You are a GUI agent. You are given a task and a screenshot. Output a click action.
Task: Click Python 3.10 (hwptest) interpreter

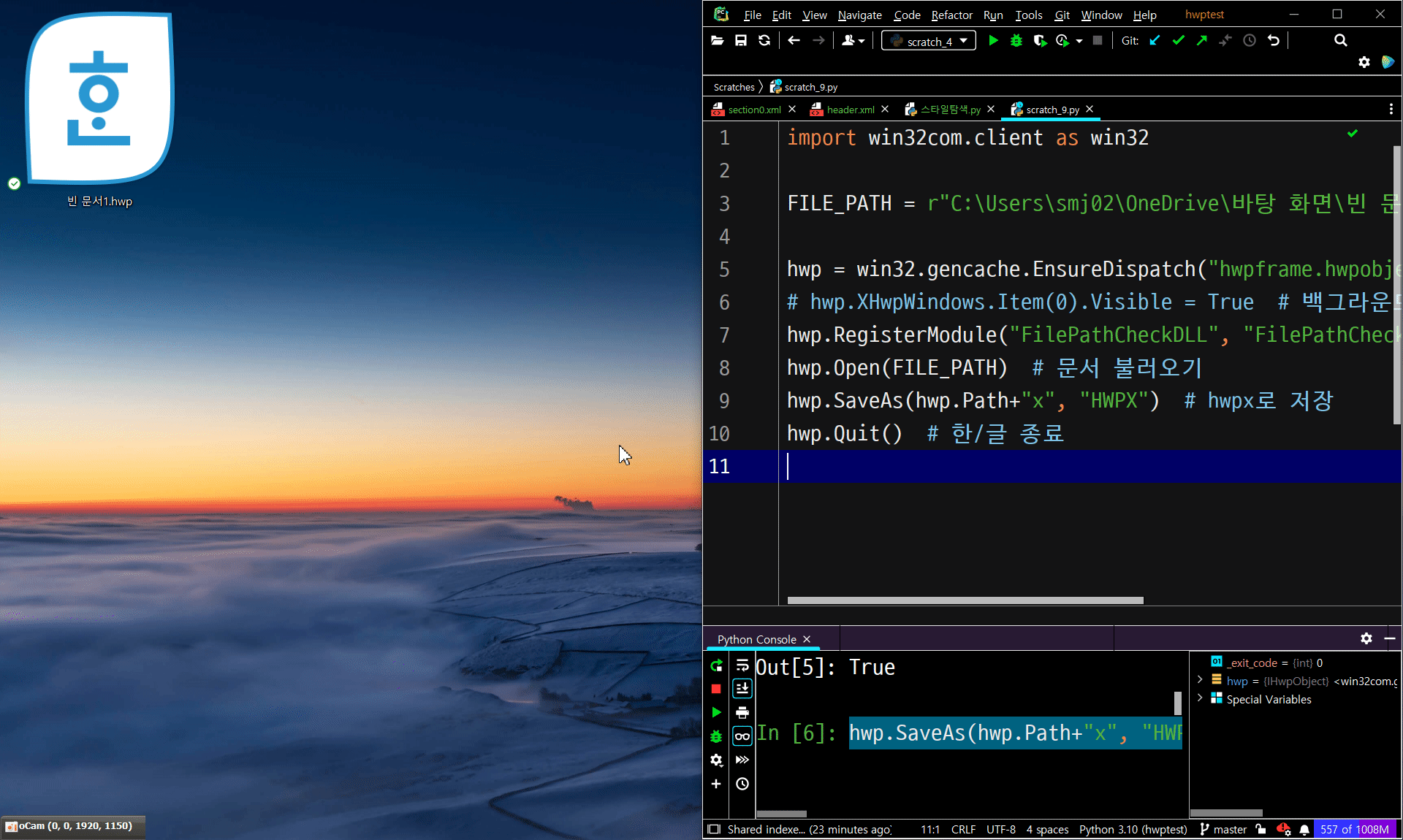tap(1133, 829)
